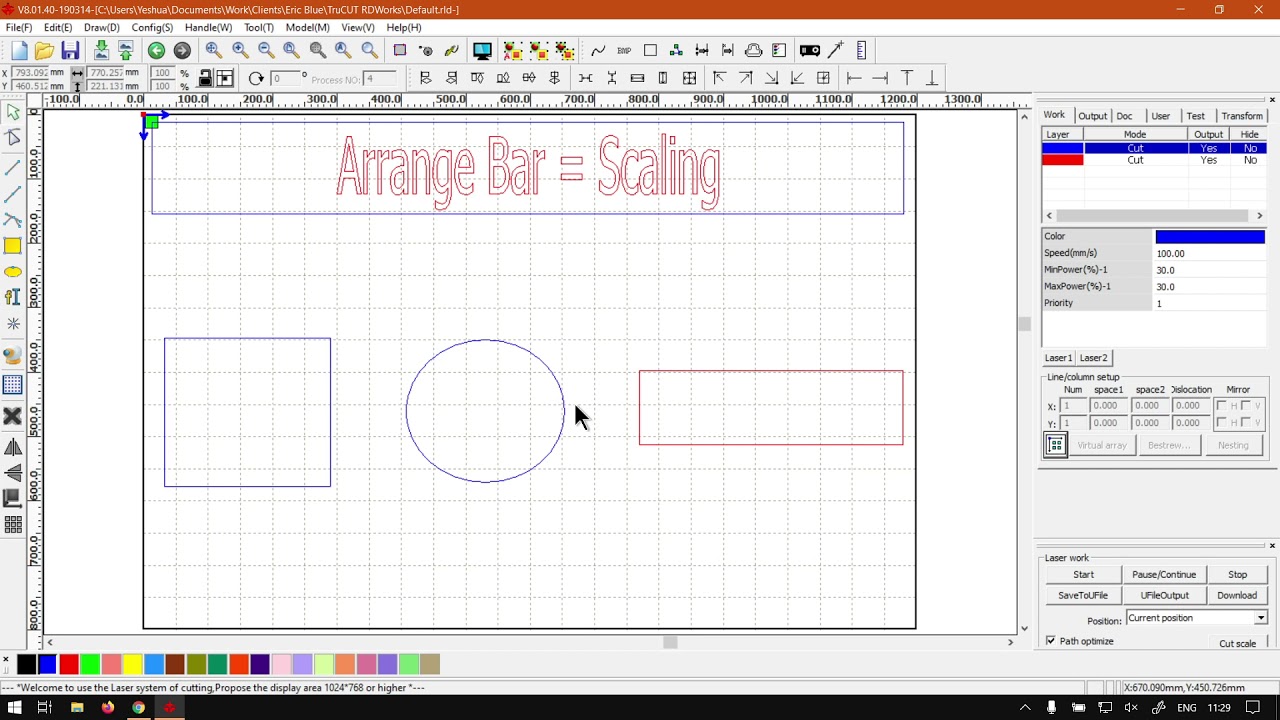This screenshot has width=1280, height=720.
Task: Click the zoom in magnifier icon
Action: coord(240,51)
